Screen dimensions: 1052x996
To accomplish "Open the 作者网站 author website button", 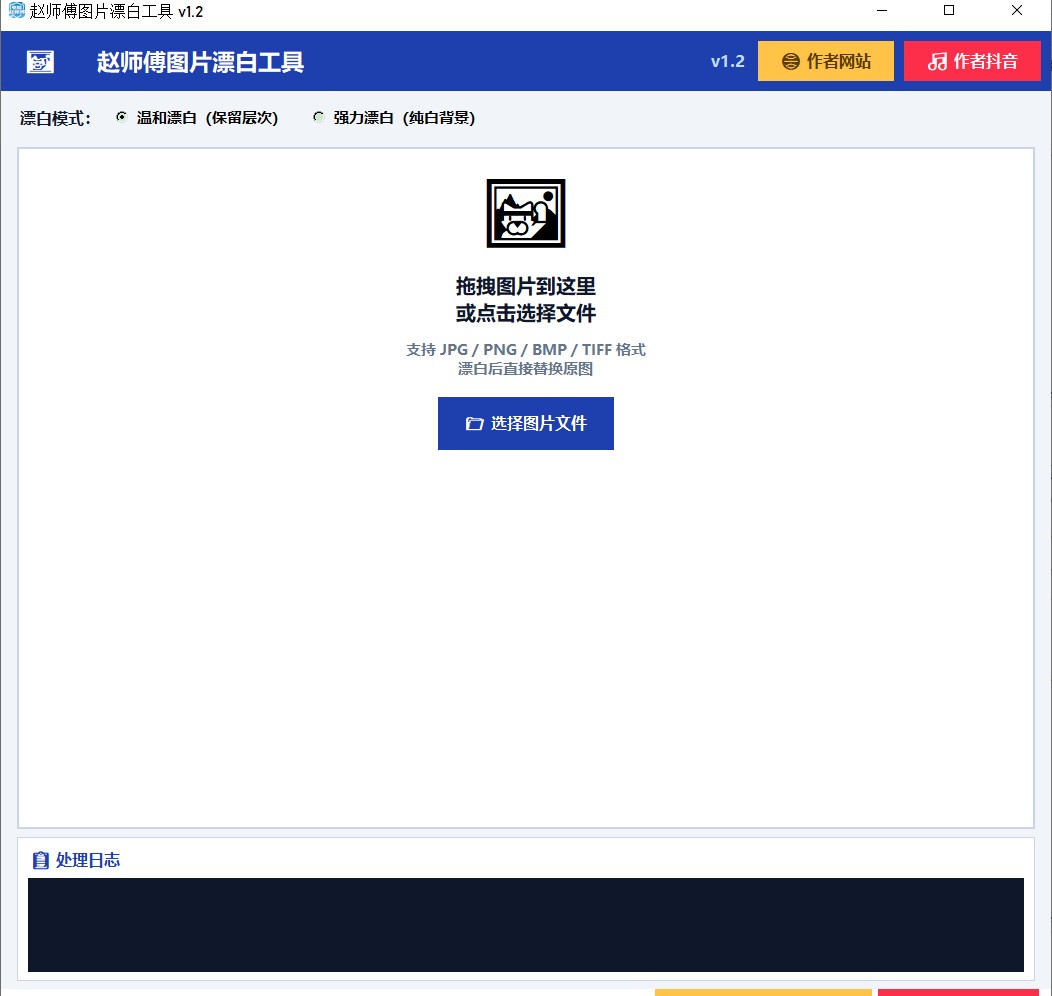I will pos(825,61).
